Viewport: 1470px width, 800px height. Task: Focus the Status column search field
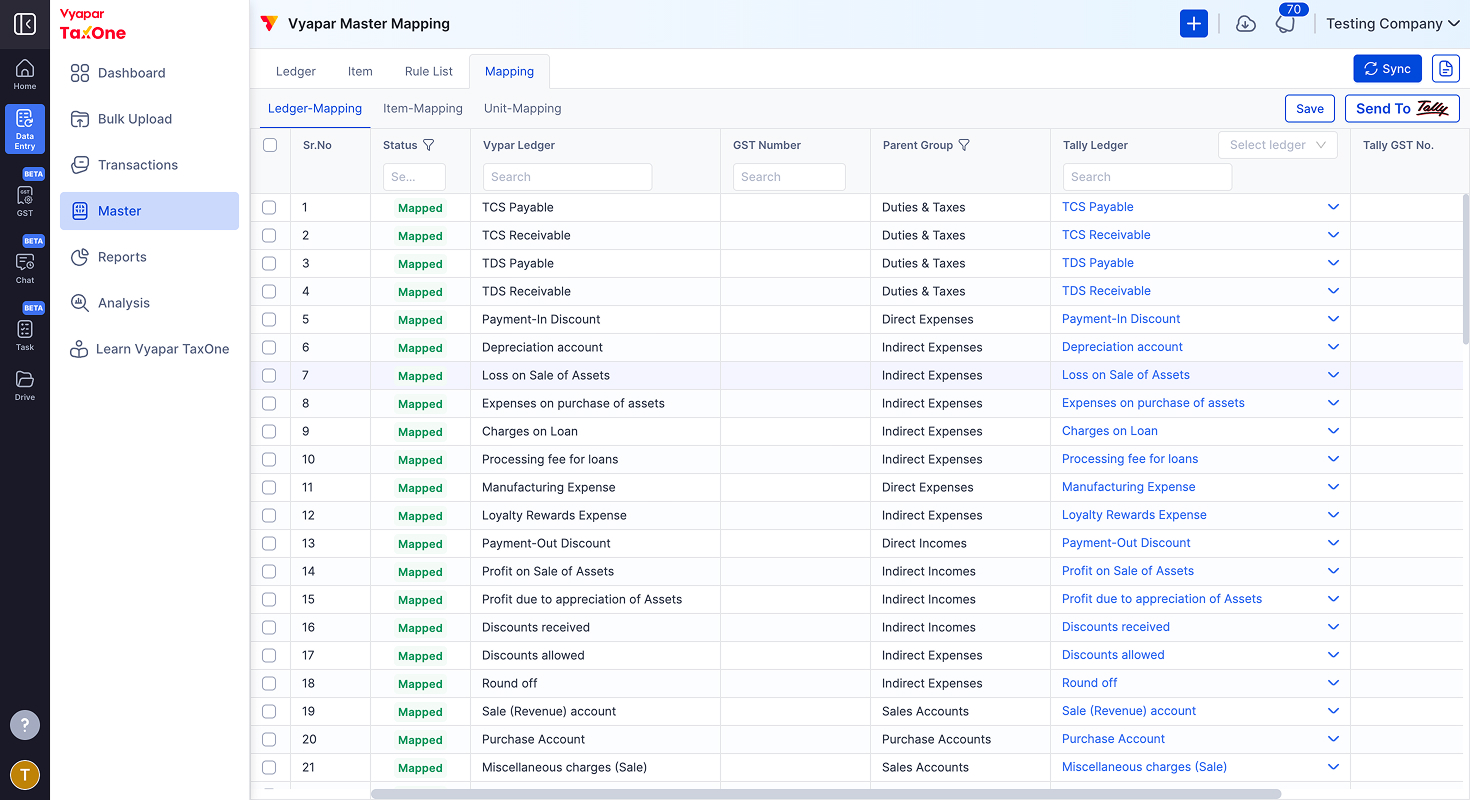[x=414, y=177]
